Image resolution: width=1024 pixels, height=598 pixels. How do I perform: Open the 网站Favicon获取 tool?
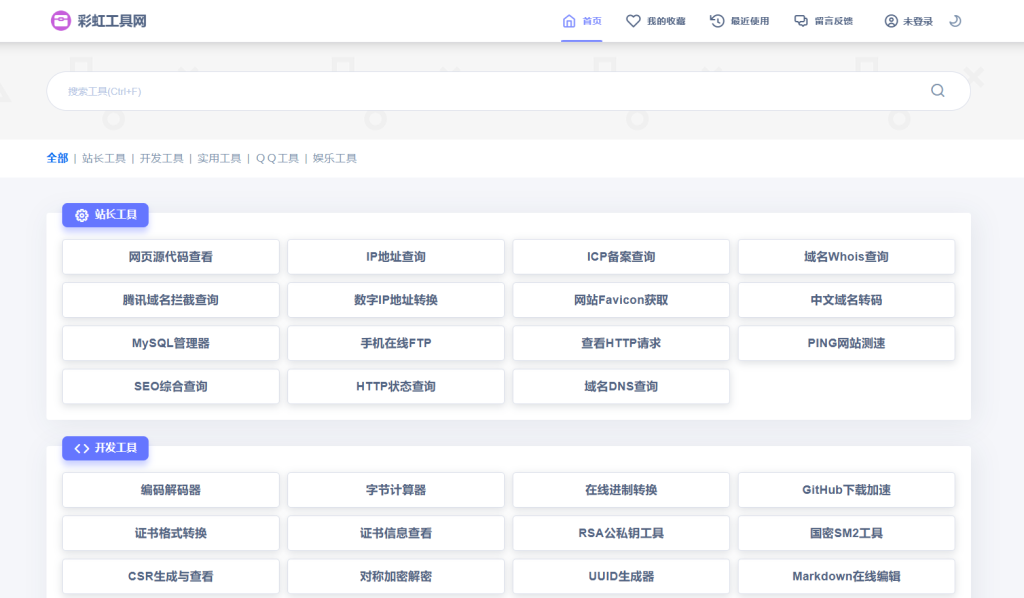621,300
